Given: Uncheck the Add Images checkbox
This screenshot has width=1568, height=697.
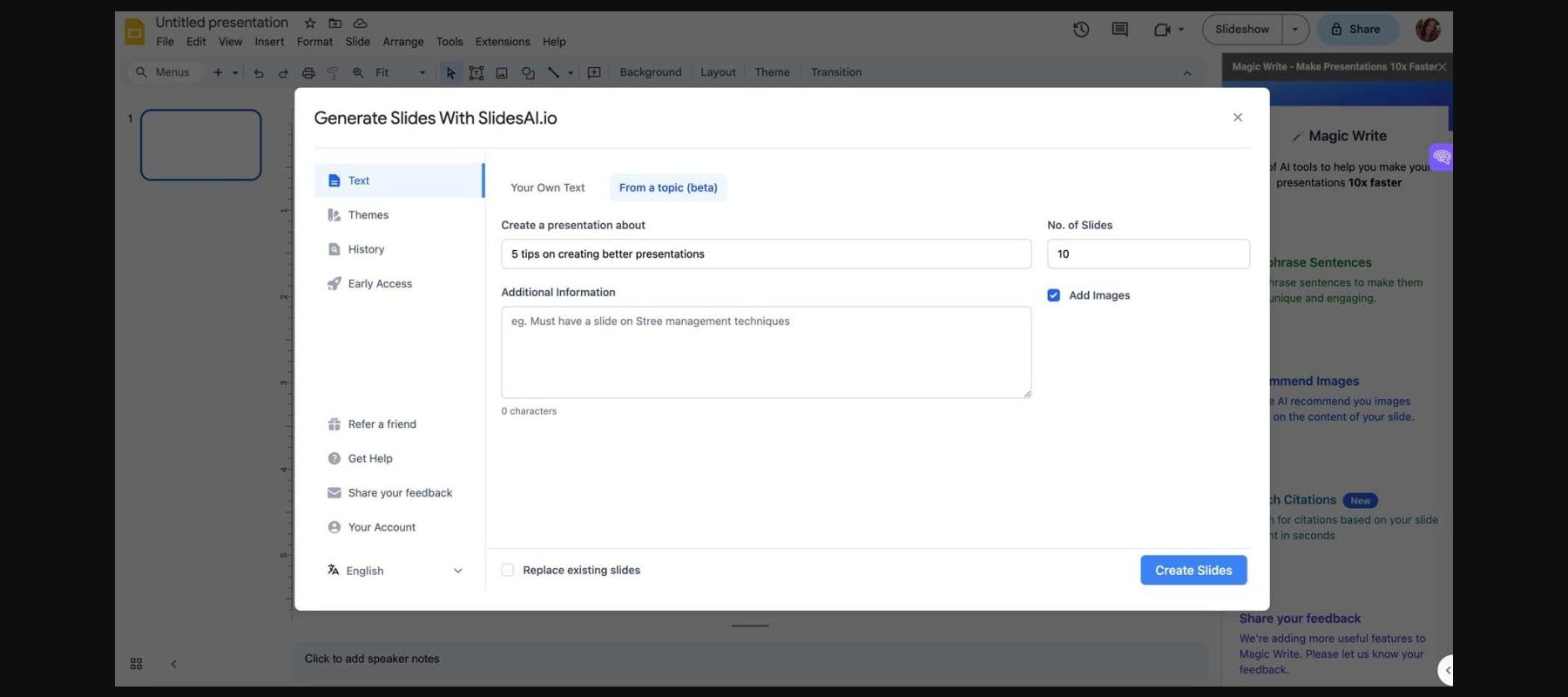Looking at the screenshot, I should click(x=1054, y=295).
